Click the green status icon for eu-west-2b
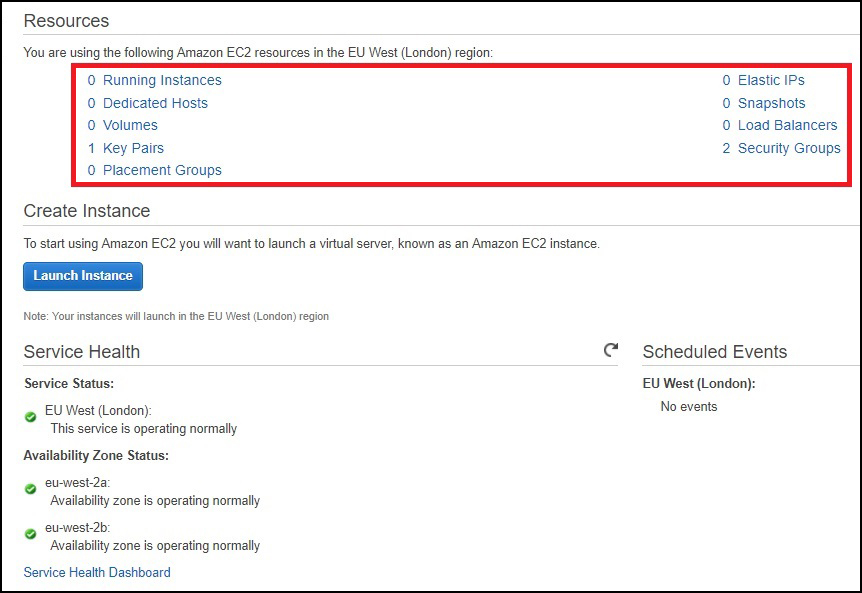This screenshot has height=593, width=862. tap(31, 534)
